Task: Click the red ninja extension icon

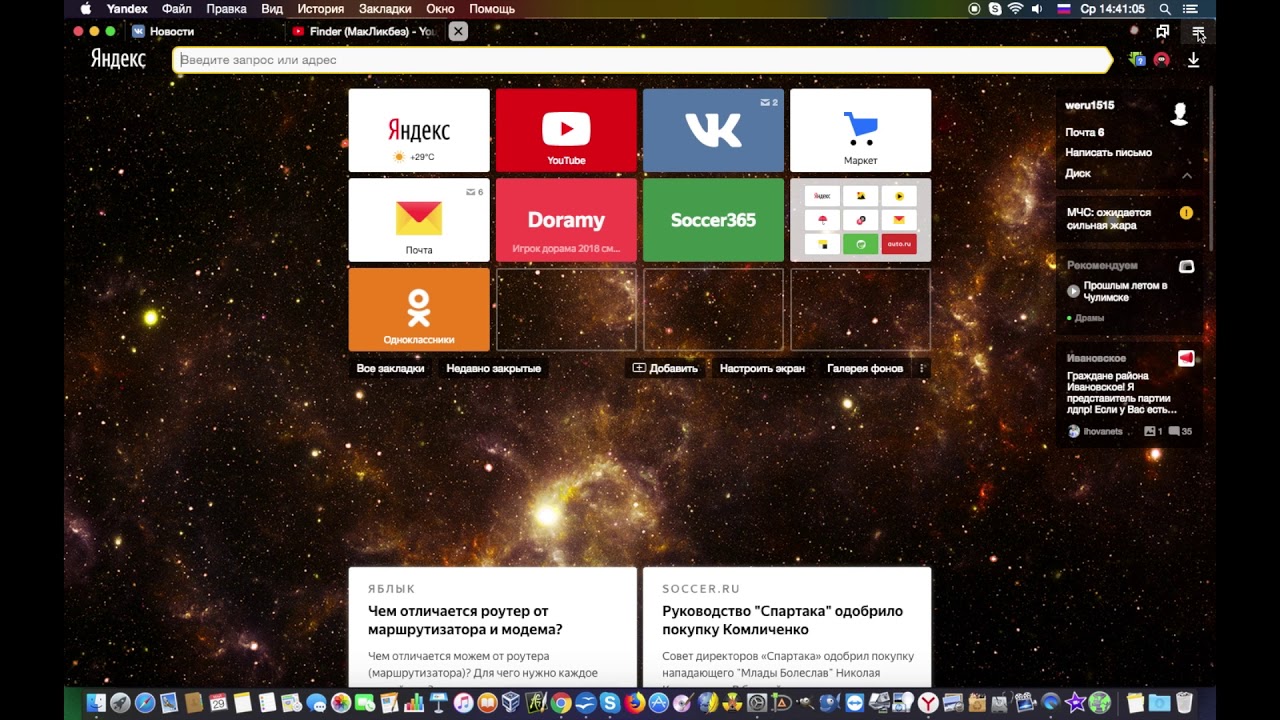Action: [1161, 60]
